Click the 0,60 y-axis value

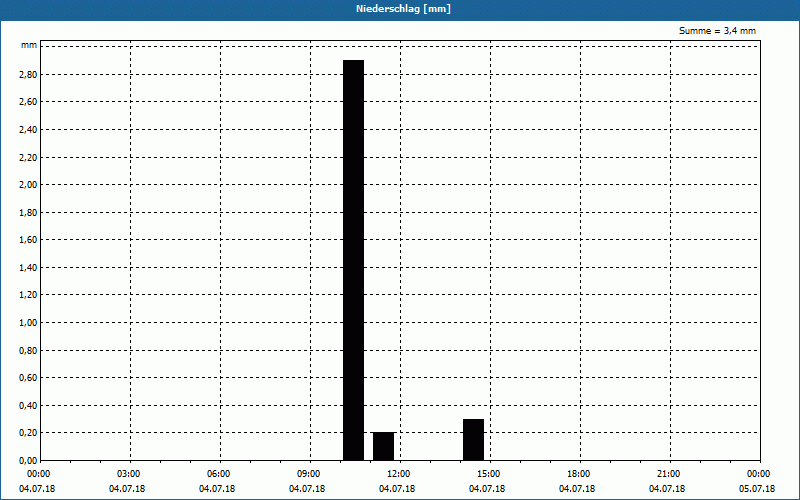coord(28,378)
